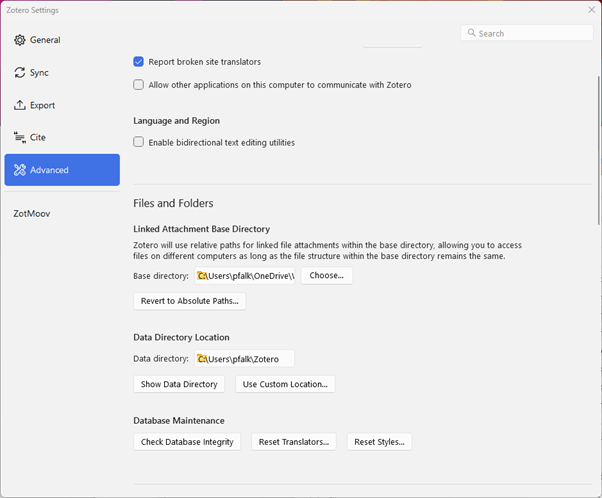Click folder icon beside Base directory path

click(202, 276)
